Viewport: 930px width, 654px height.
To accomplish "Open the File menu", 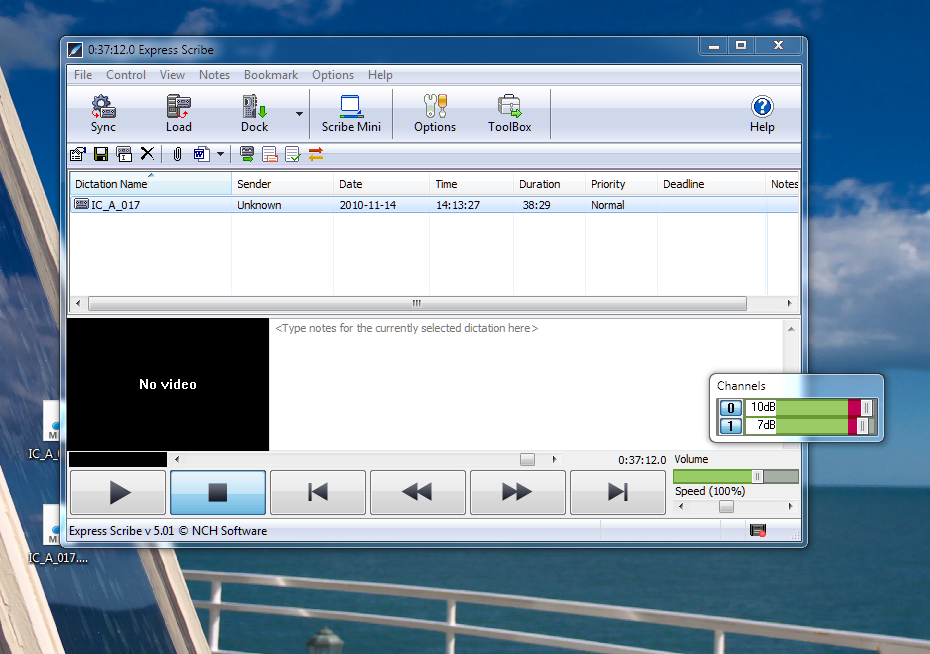I will [83, 75].
